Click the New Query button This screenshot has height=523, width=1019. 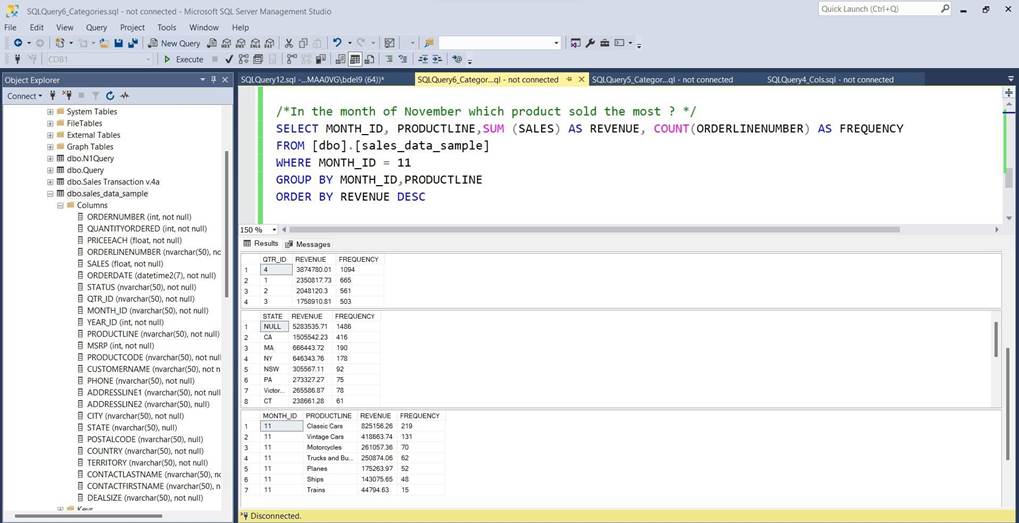click(174, 43)
